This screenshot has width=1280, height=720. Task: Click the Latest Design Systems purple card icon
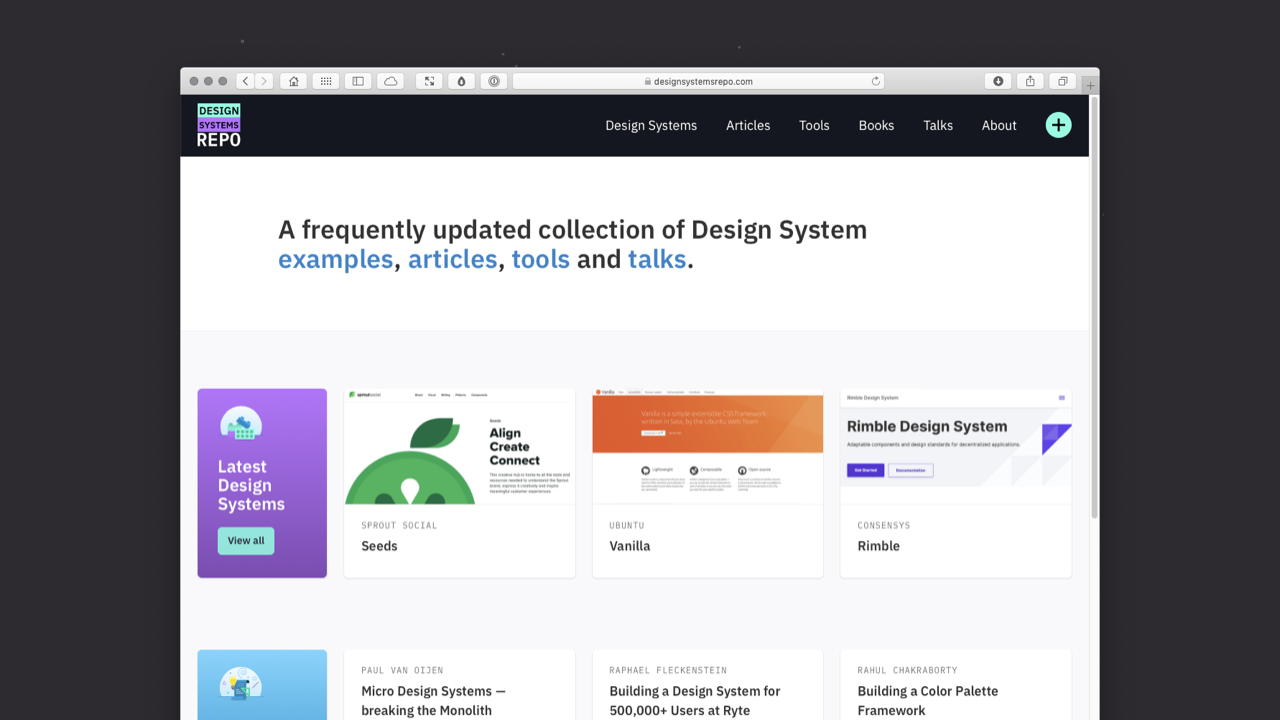(x=241, y=424)
